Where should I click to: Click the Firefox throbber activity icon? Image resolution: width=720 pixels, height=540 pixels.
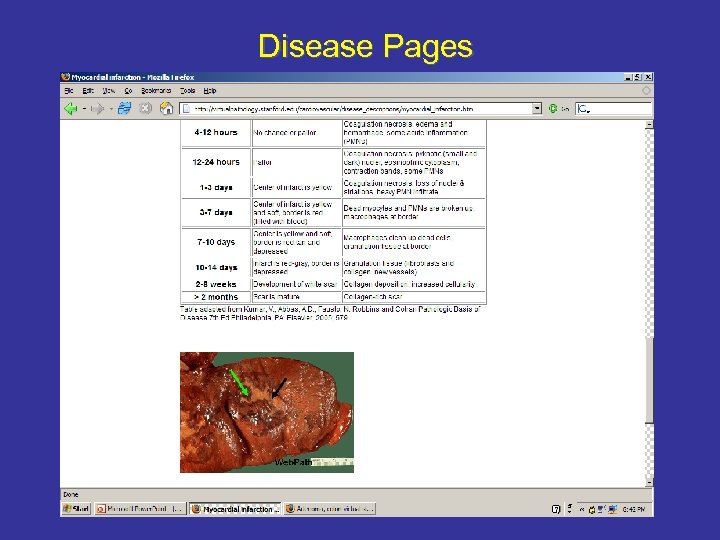(x=646, y=91)
